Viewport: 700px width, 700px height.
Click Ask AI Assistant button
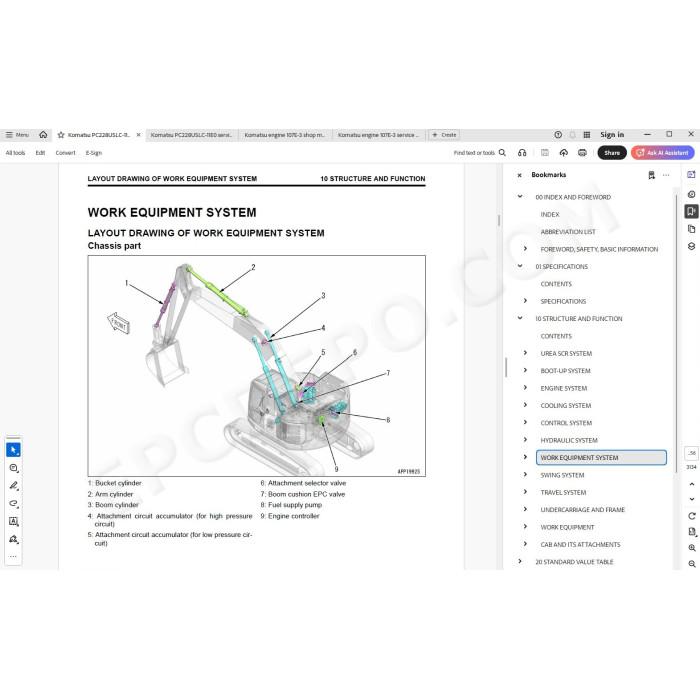coord(662,153)
